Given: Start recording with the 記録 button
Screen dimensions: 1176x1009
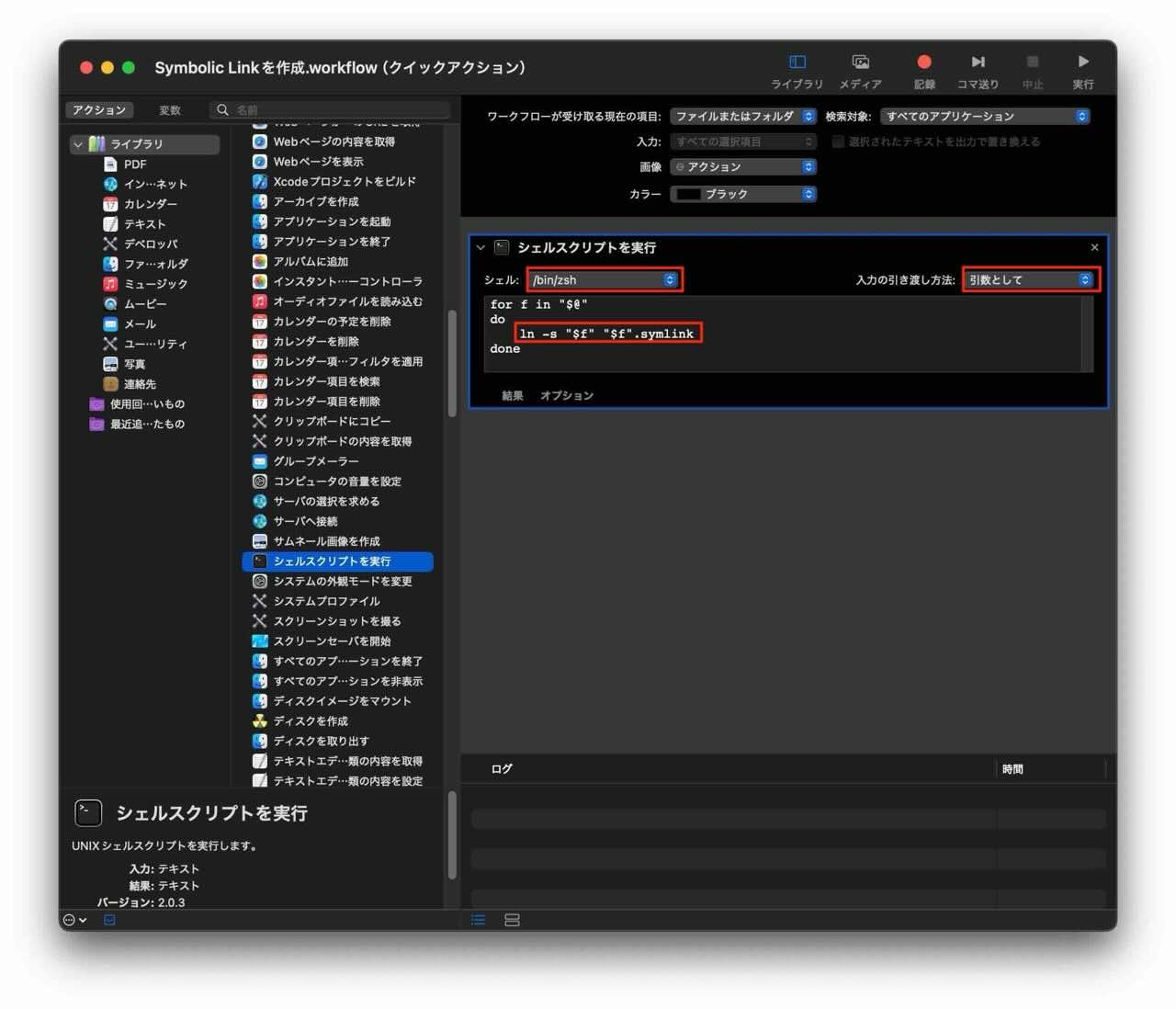Looking at the screenshot, I should (924, 71).
